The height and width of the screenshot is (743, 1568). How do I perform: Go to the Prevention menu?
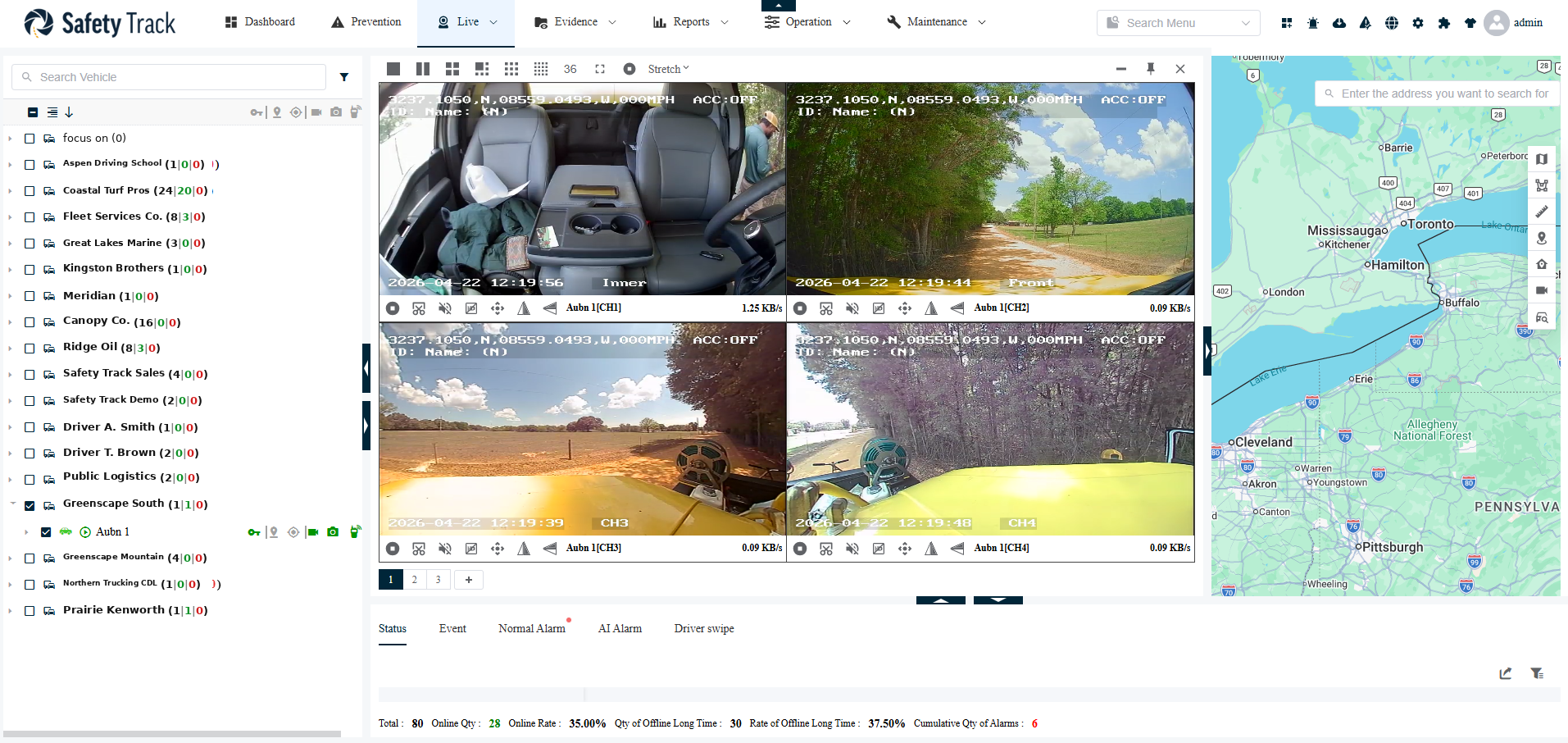(x=366, y=22)
